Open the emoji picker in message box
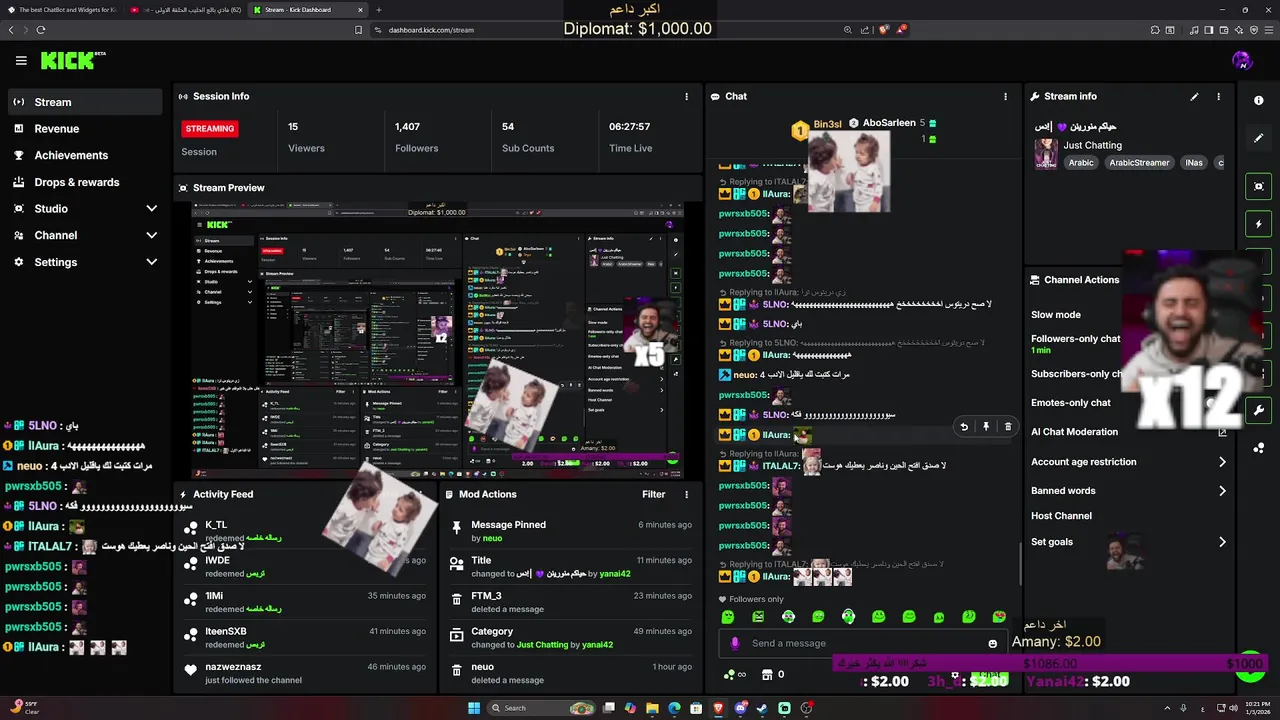 pyautogui.click(x=993, y=644)
